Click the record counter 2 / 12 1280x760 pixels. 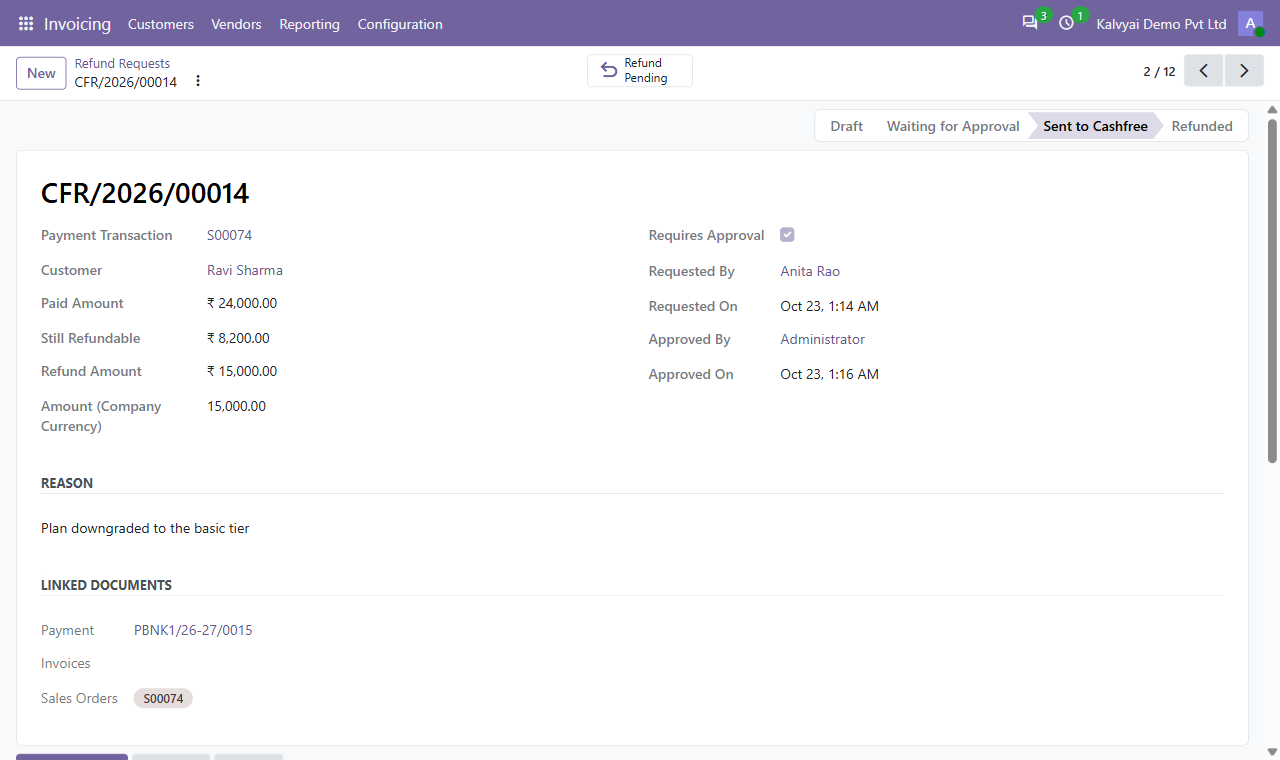pos(1160,71)
